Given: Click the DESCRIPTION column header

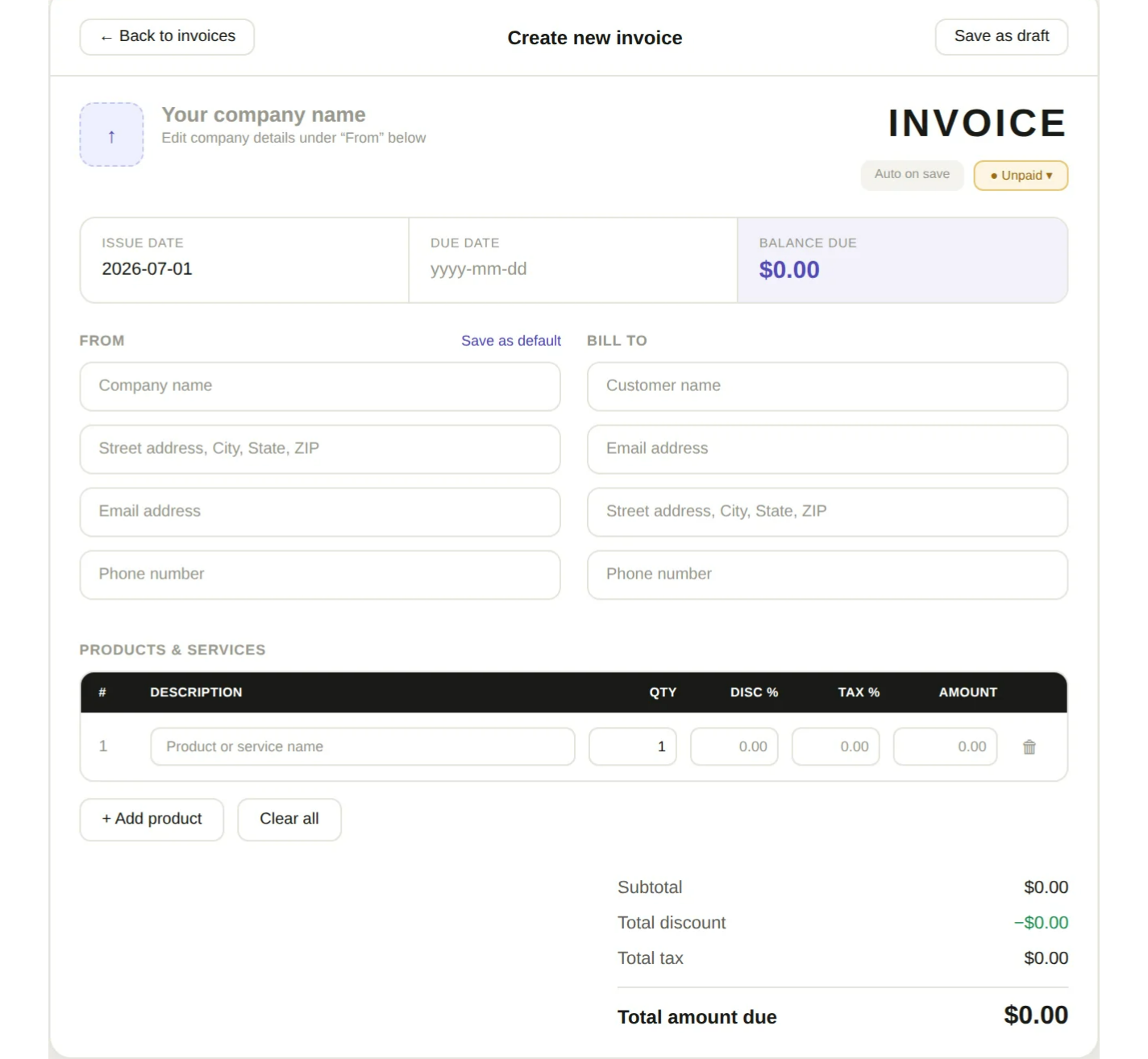Looking at the screenshot, I should pyautogui.click(x=196, y=692).
